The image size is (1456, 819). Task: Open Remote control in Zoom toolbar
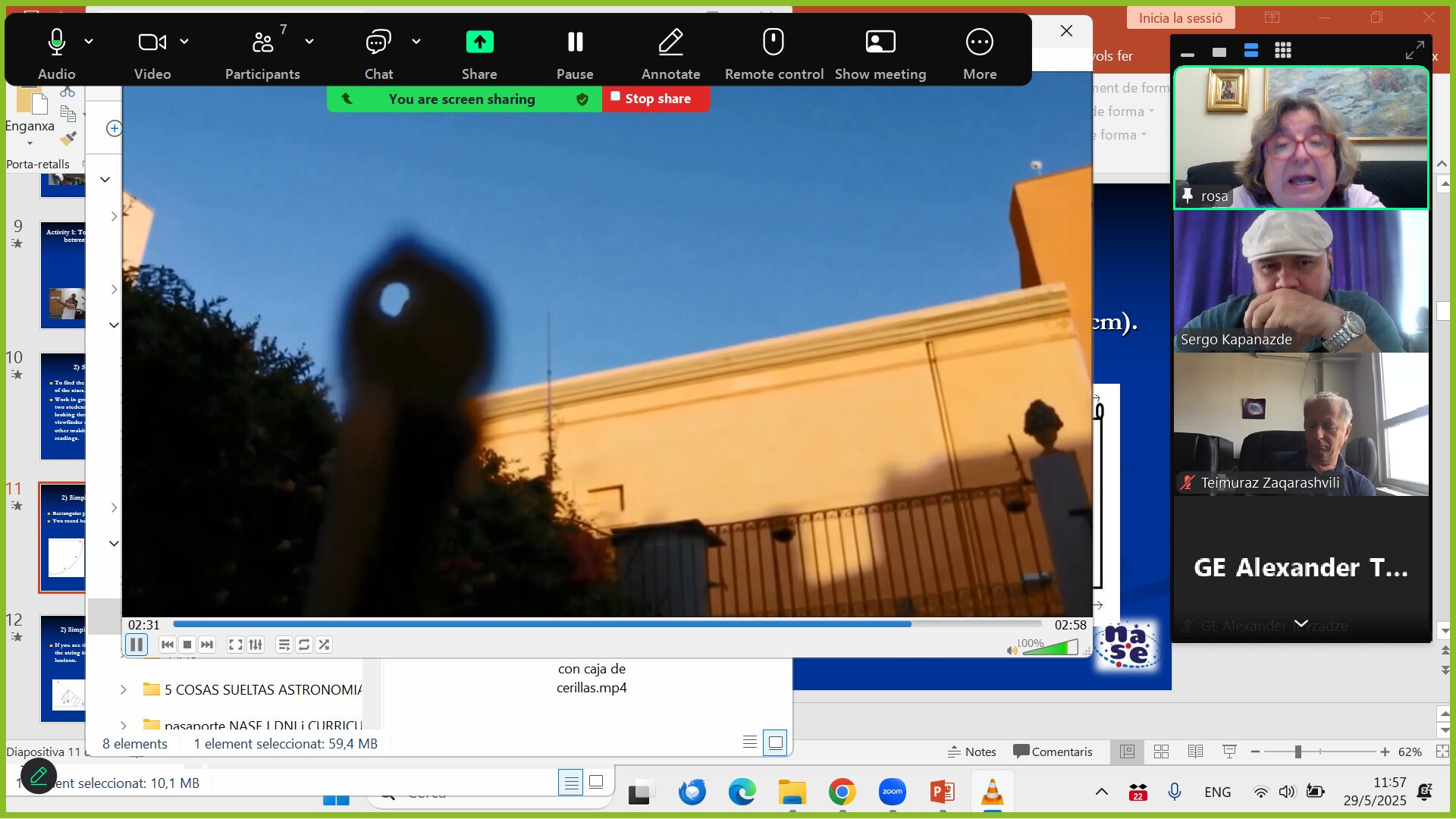(773, 52)
